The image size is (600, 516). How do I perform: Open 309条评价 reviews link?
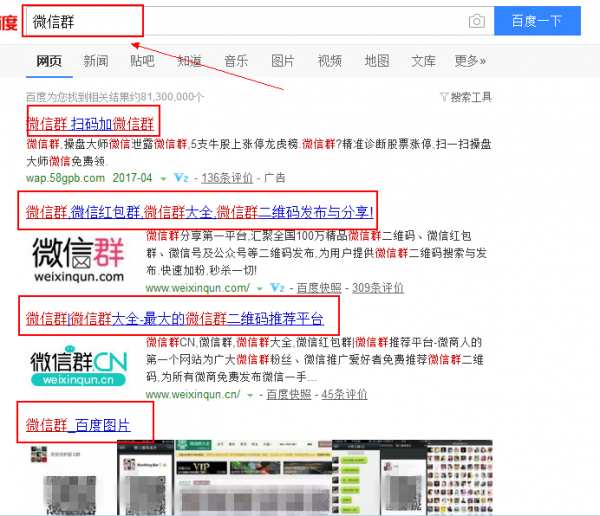(x=378, y=288)
